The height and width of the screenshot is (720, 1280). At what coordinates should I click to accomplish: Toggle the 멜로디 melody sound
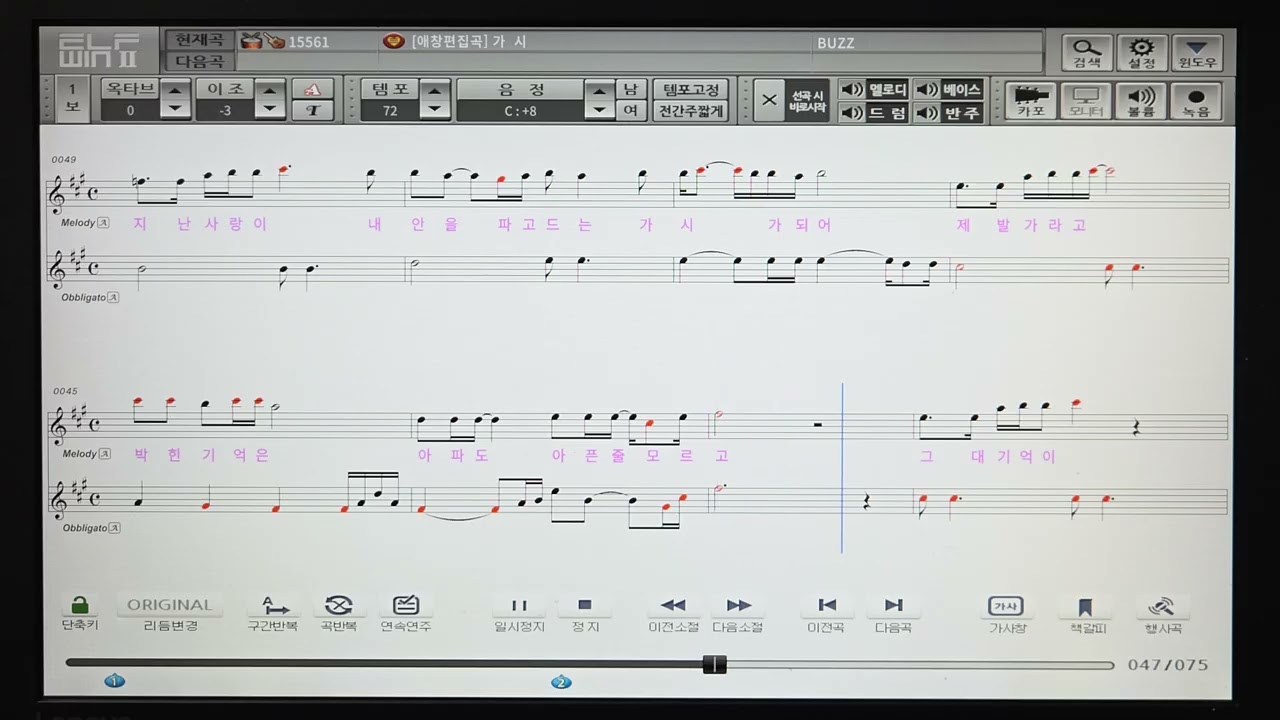tap(874, 90)
